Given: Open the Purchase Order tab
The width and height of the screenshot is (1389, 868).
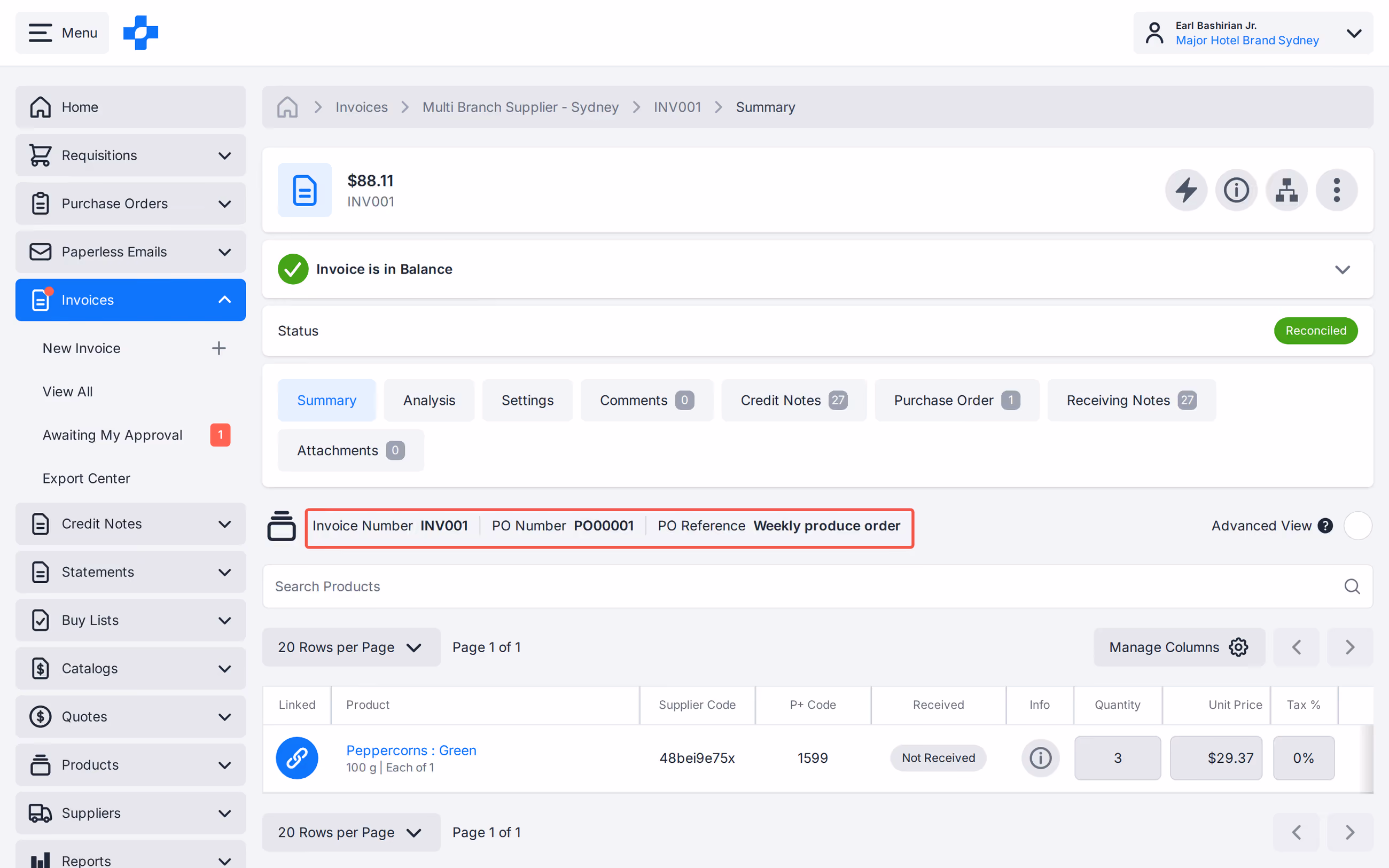Looking at the screenshot, I should tap(957, 400).
